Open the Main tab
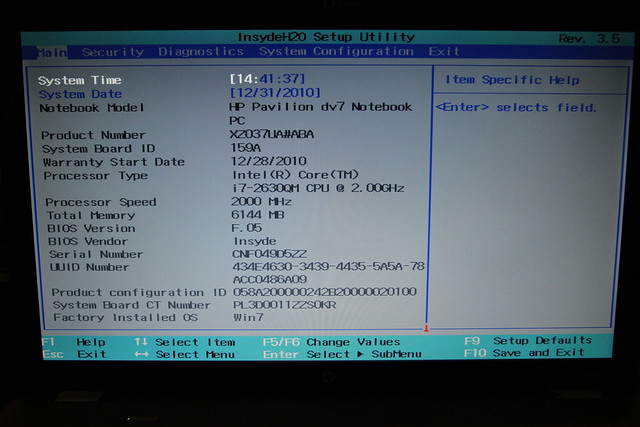Image resolution: width=640 pixels, height=427 pixels. (51, 53)
